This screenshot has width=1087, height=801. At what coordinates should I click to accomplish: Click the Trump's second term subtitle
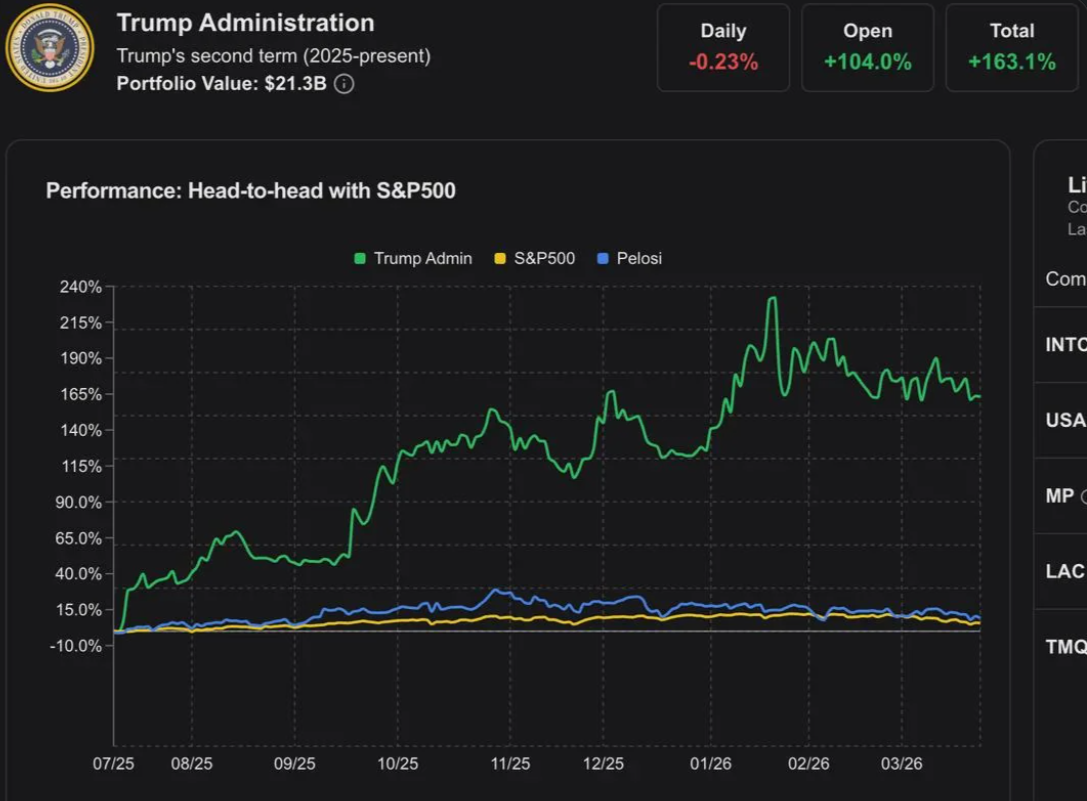[273, 55]
